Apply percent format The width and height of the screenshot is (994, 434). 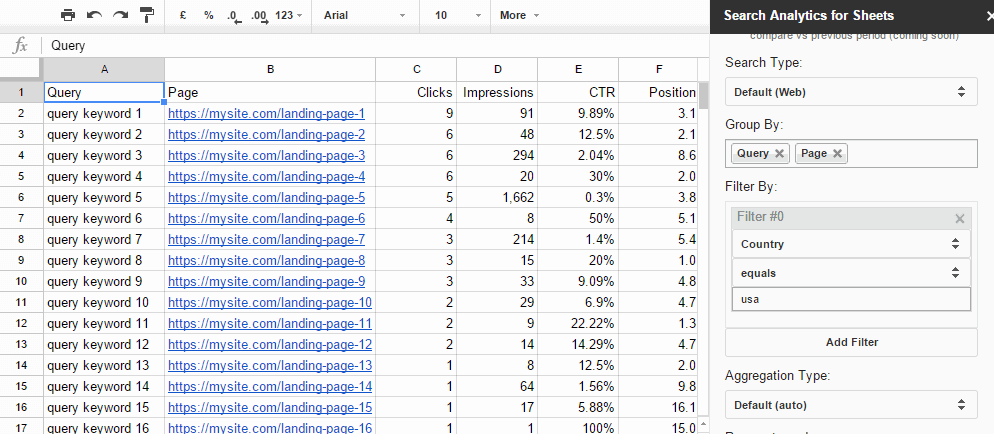click(208, 16)
